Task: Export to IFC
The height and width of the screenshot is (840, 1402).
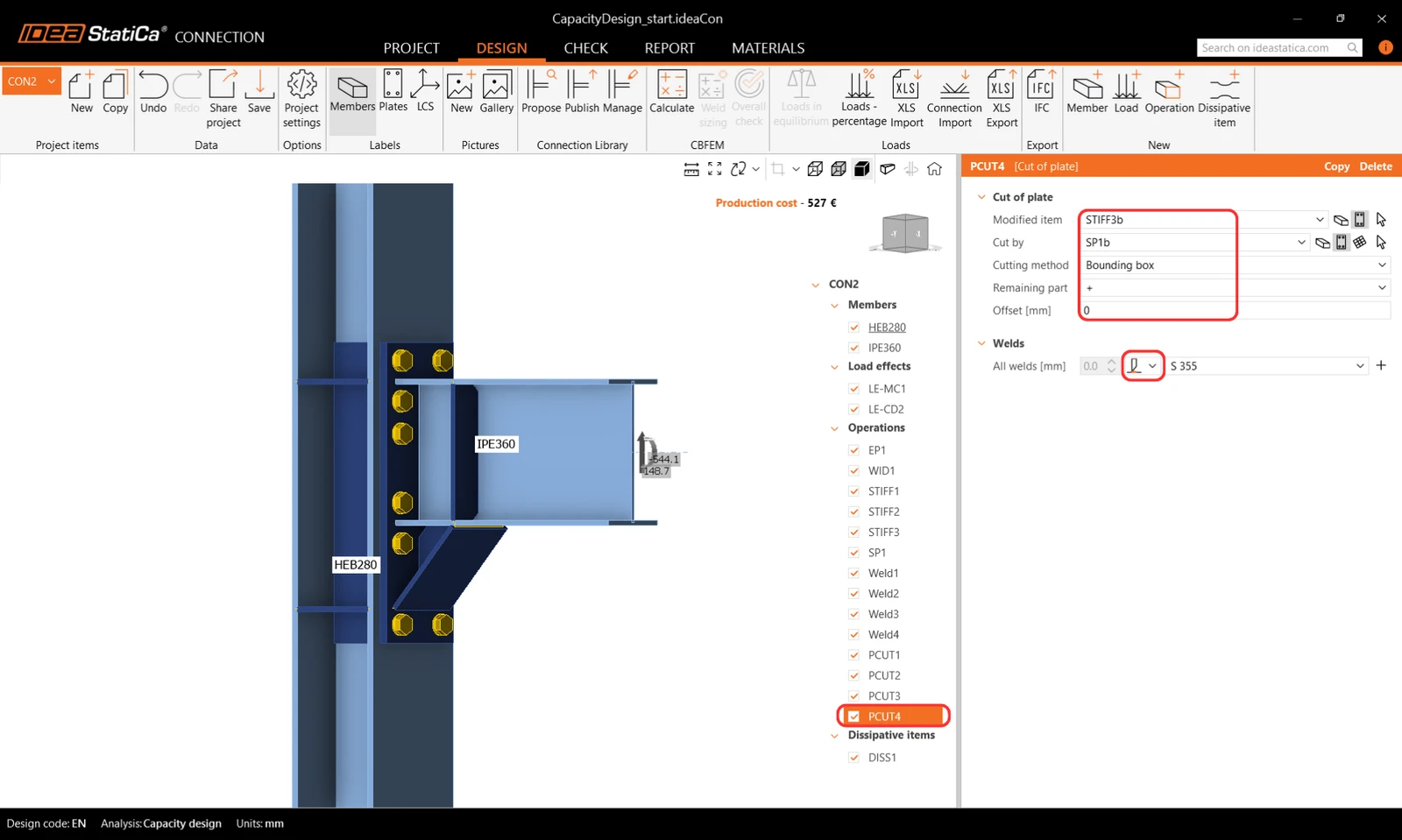Action: [1042, 92]
